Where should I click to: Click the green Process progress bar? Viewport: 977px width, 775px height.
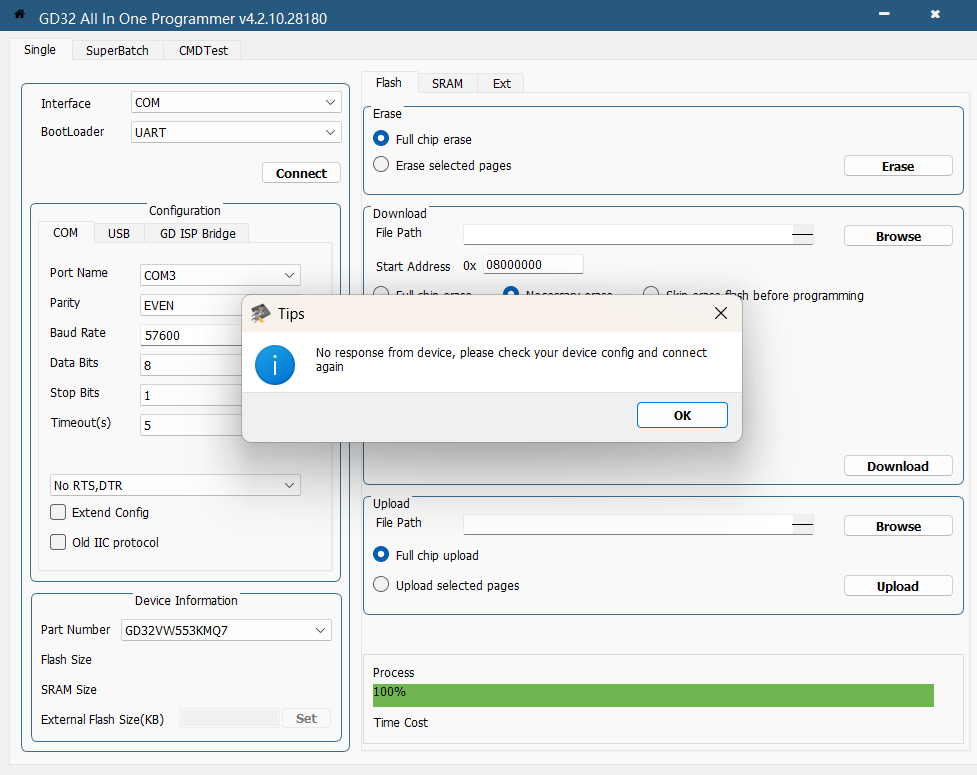[653, 695]
